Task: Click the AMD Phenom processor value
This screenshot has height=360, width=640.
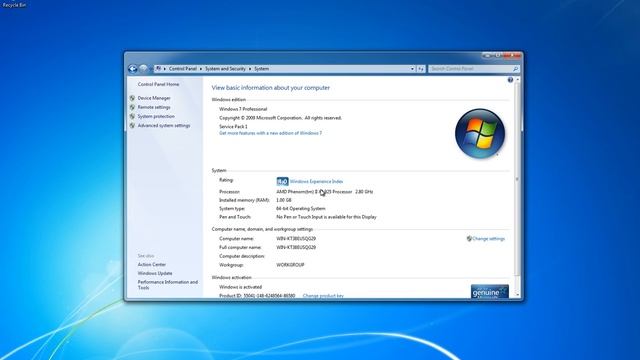Action: 324,191
